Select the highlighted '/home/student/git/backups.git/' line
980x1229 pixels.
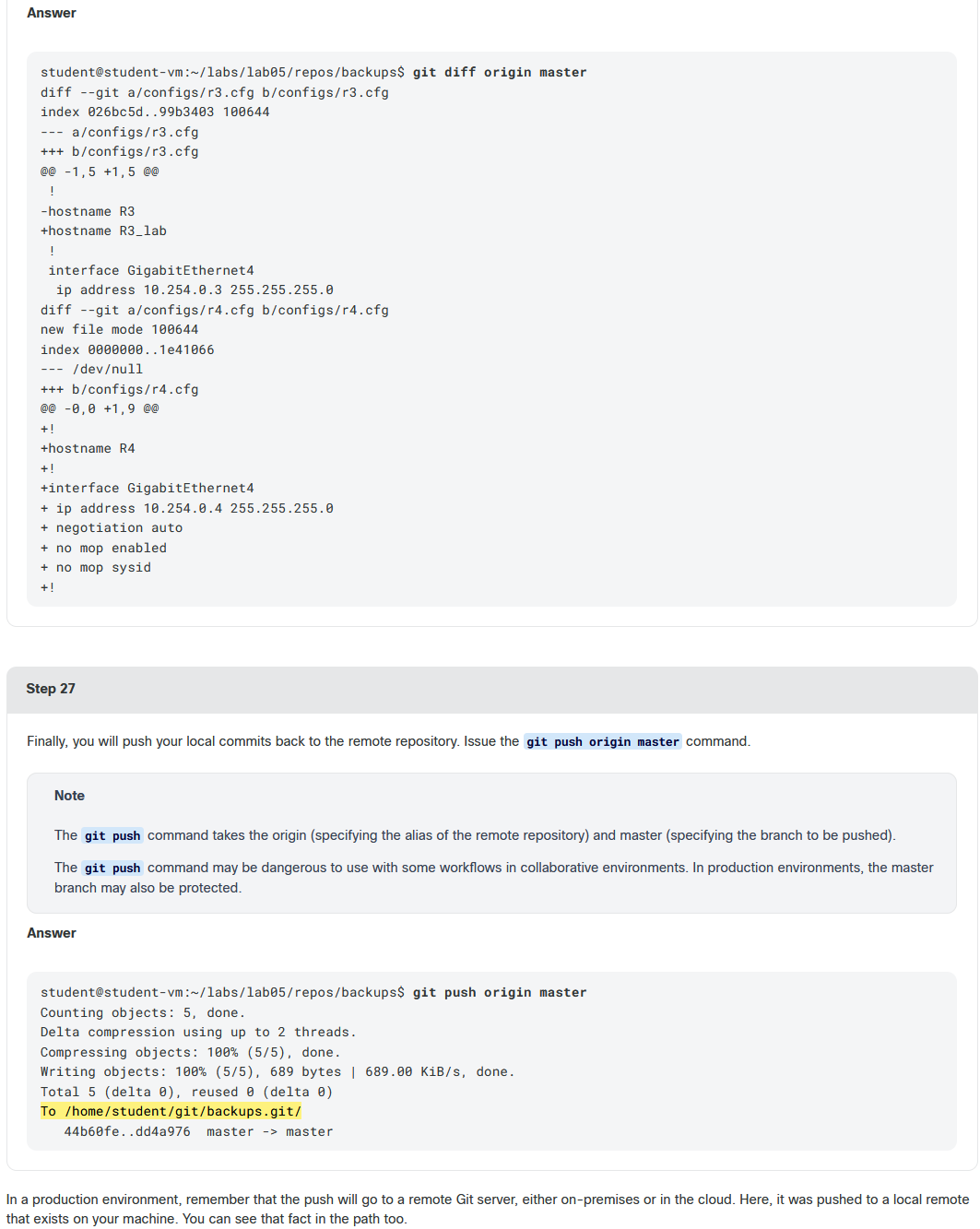[171, 1112]
